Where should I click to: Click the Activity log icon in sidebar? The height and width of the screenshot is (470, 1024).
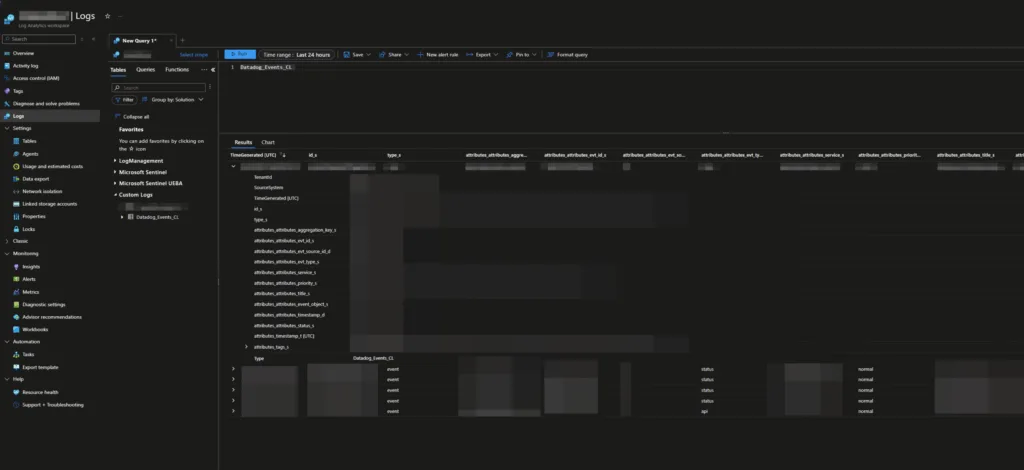[7, 66]
